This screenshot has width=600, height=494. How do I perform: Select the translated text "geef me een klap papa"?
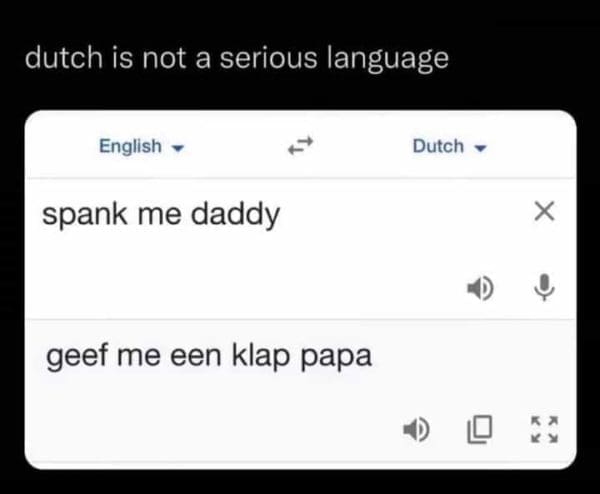208,355
